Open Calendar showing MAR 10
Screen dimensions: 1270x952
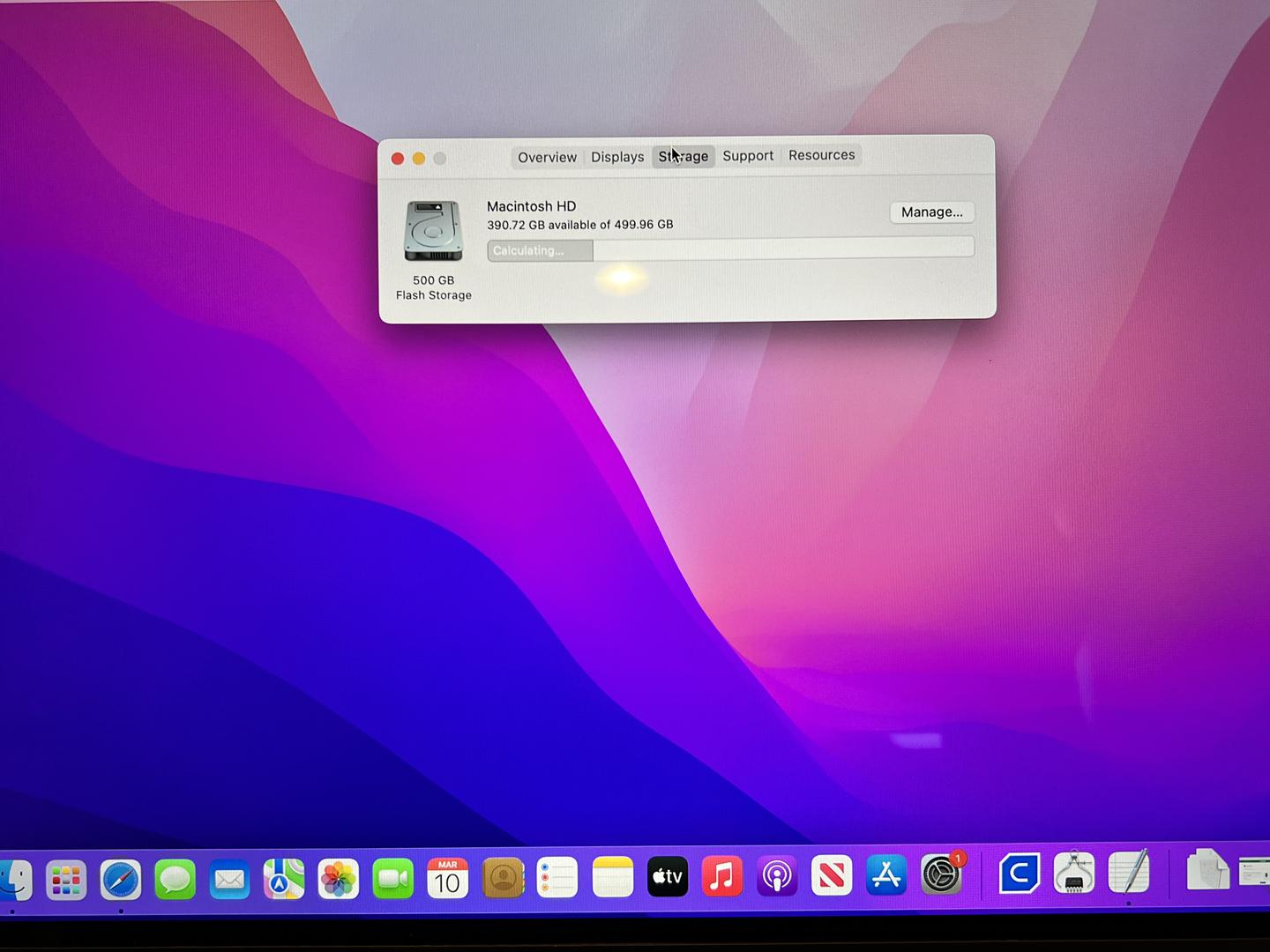click(448, 878)
